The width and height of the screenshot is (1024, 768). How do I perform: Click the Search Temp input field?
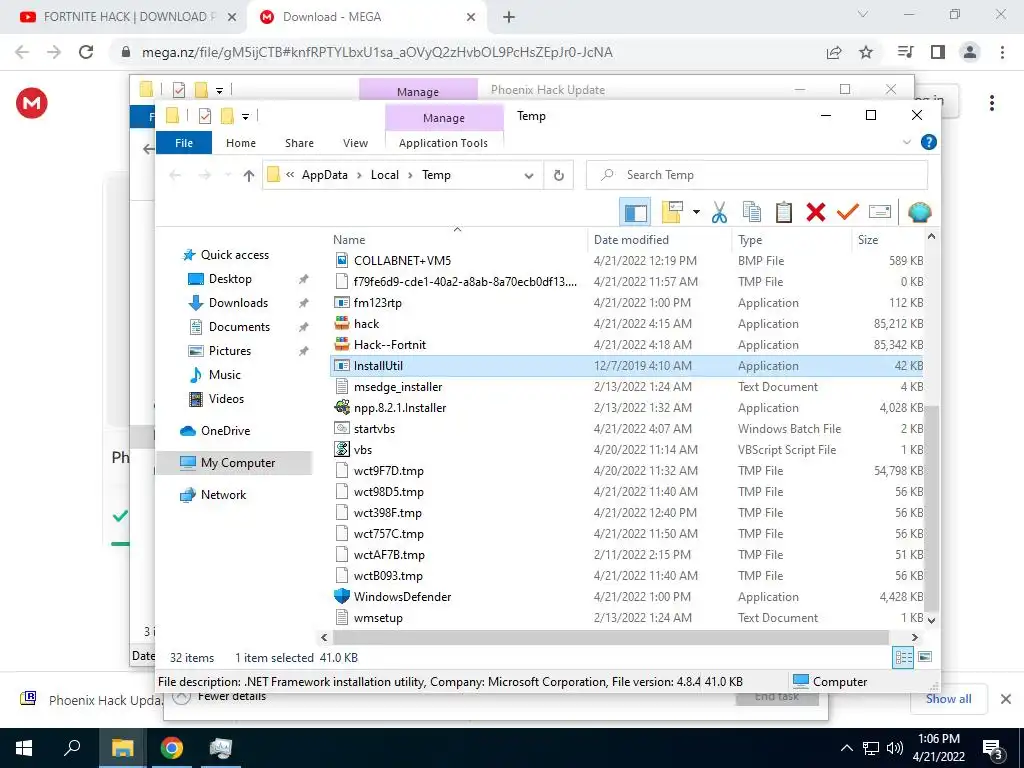coord(757,175)
